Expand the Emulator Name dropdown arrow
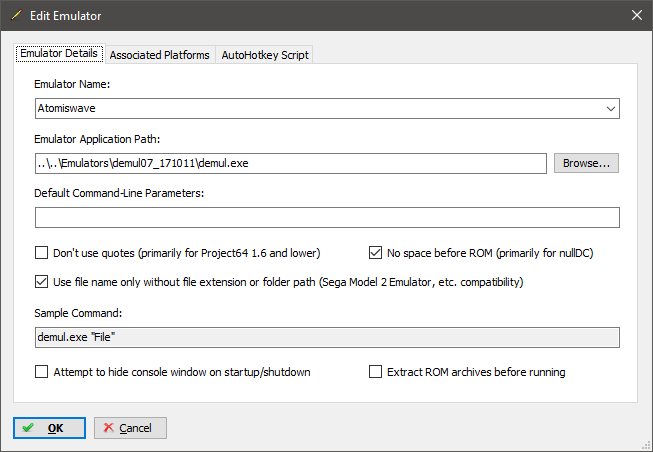Viewport: 653px width, 452px height. [611, 109]
